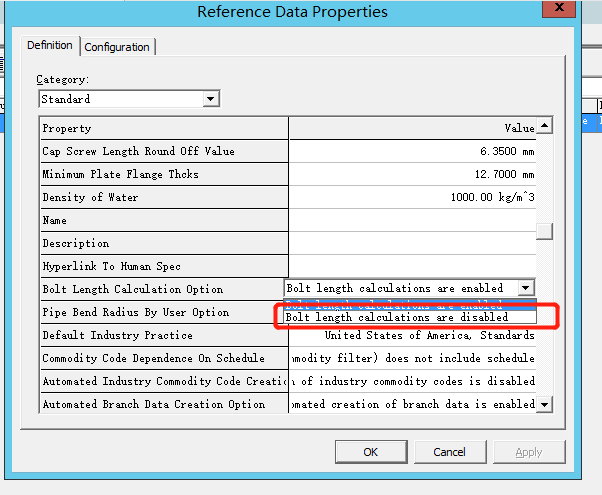
Task: Click 'Density of Water' property
Action: coord(164,197)
